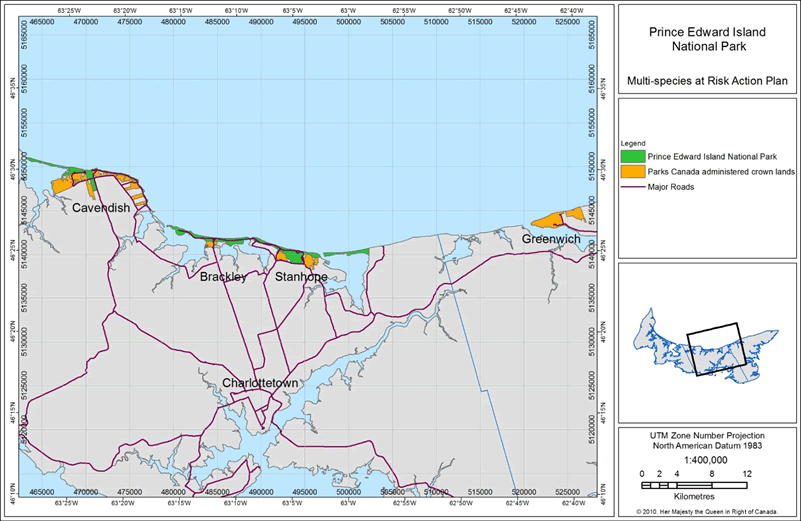Click the orange crown lands legend swatch
Screen dimensions: 801x521
click(x=632, y=171)
